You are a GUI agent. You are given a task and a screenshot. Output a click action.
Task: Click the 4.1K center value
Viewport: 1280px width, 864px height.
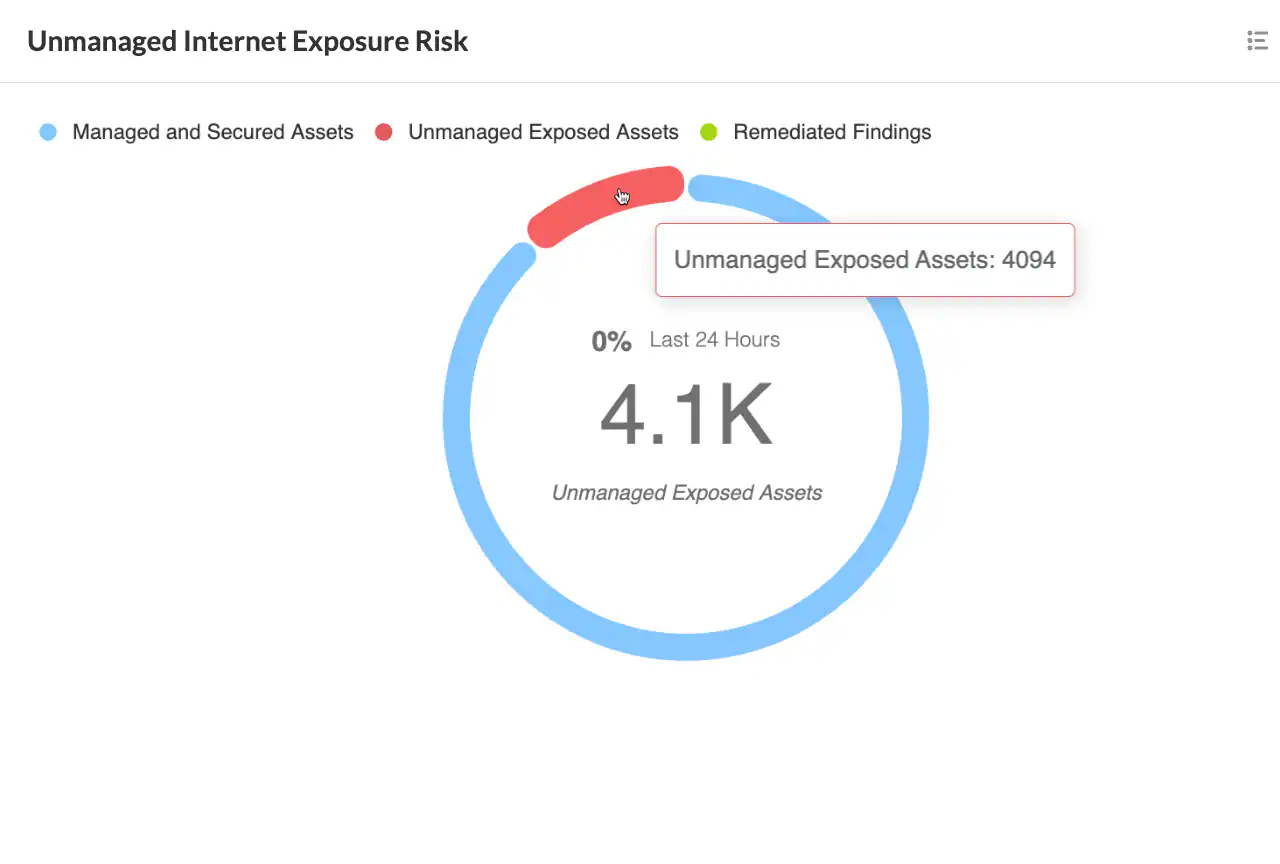(686, 414)
